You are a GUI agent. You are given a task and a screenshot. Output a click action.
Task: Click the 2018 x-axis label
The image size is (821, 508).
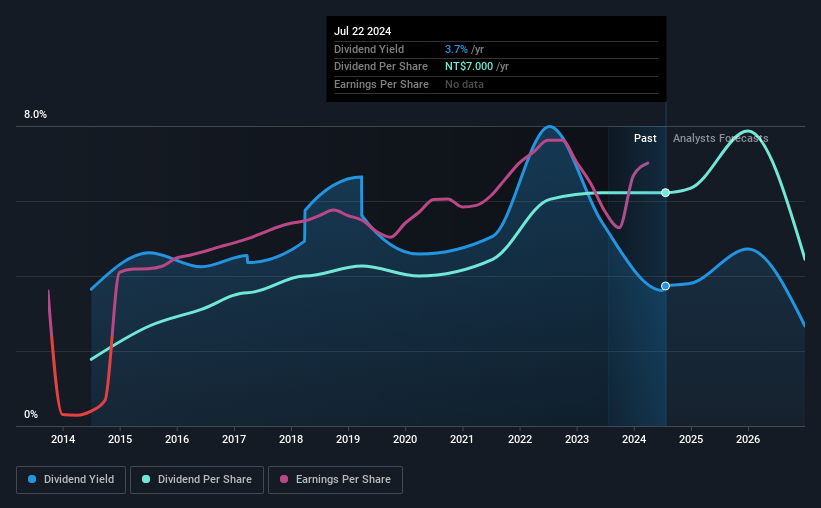(291, 439)
